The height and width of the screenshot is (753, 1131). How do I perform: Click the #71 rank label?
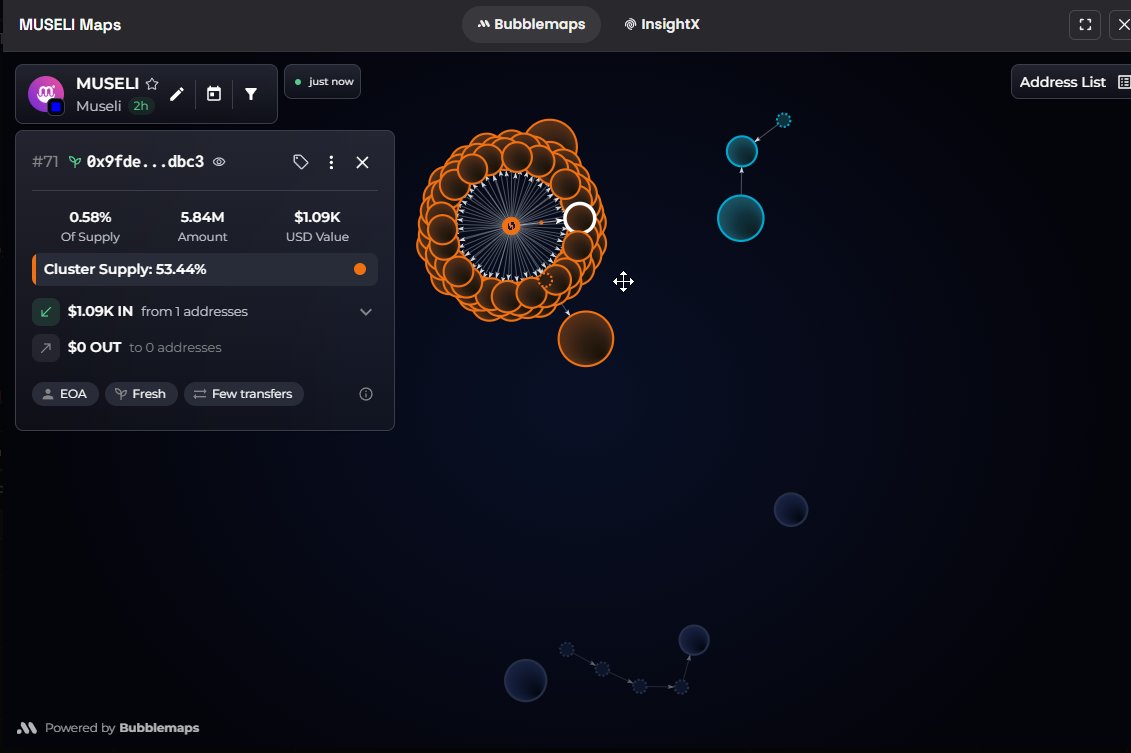click(45, 162)
